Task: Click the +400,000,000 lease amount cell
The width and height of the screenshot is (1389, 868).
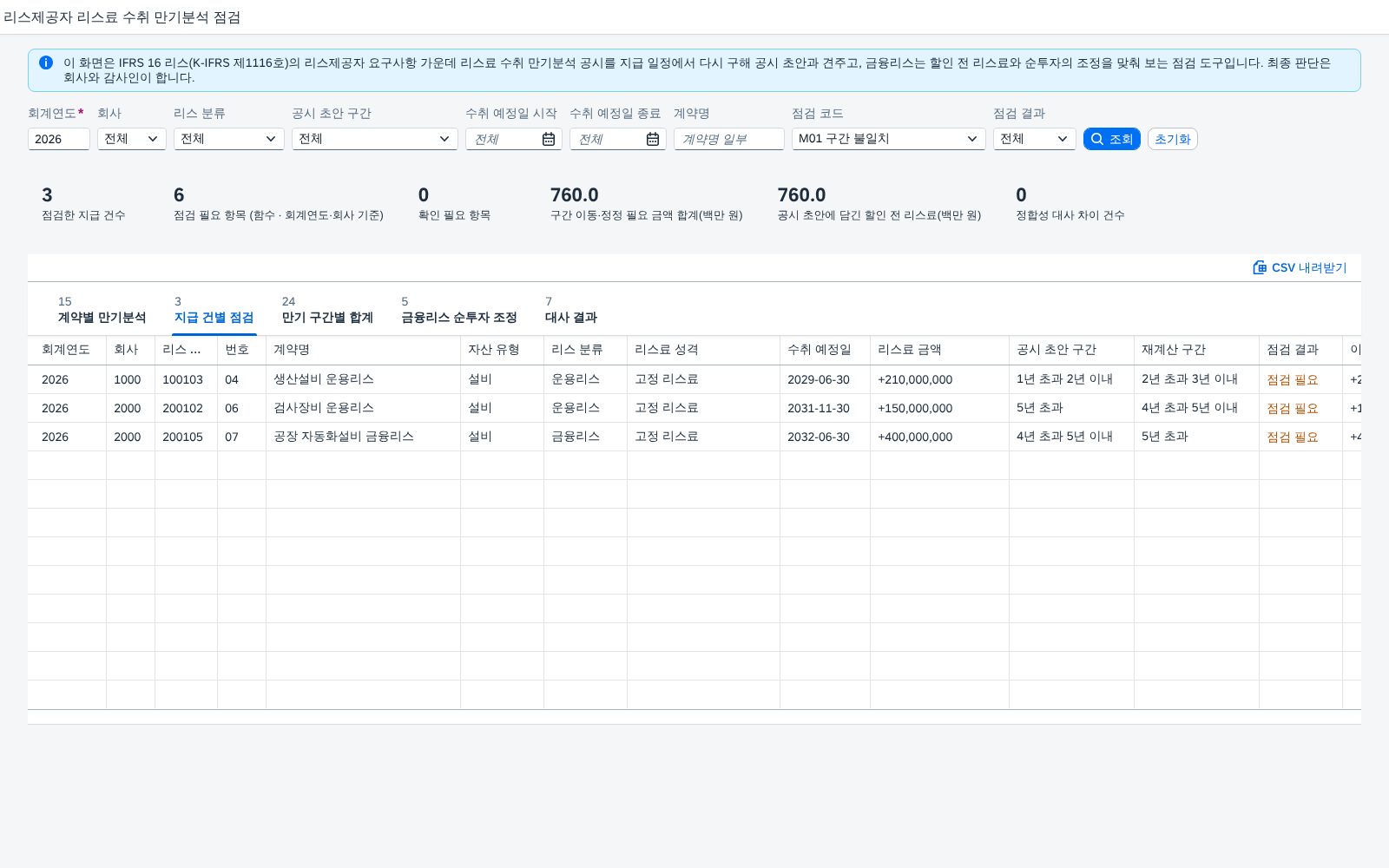Action: pyautogui.click(x=939, y=437)
